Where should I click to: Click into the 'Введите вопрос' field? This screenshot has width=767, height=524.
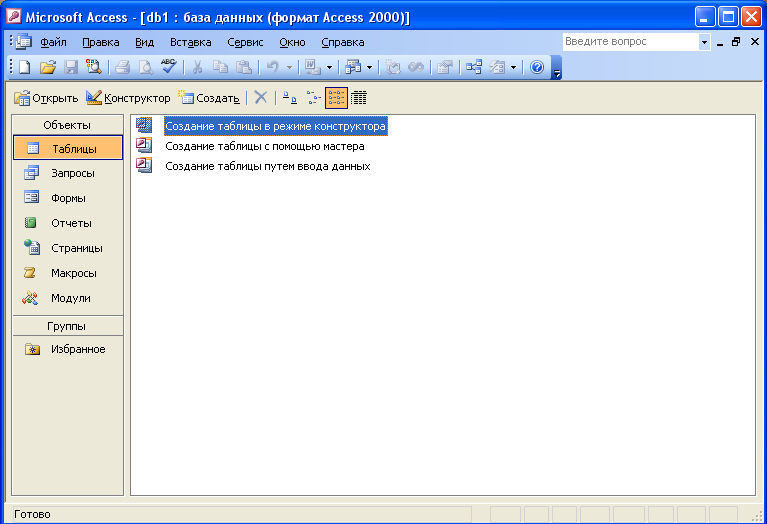631,42
